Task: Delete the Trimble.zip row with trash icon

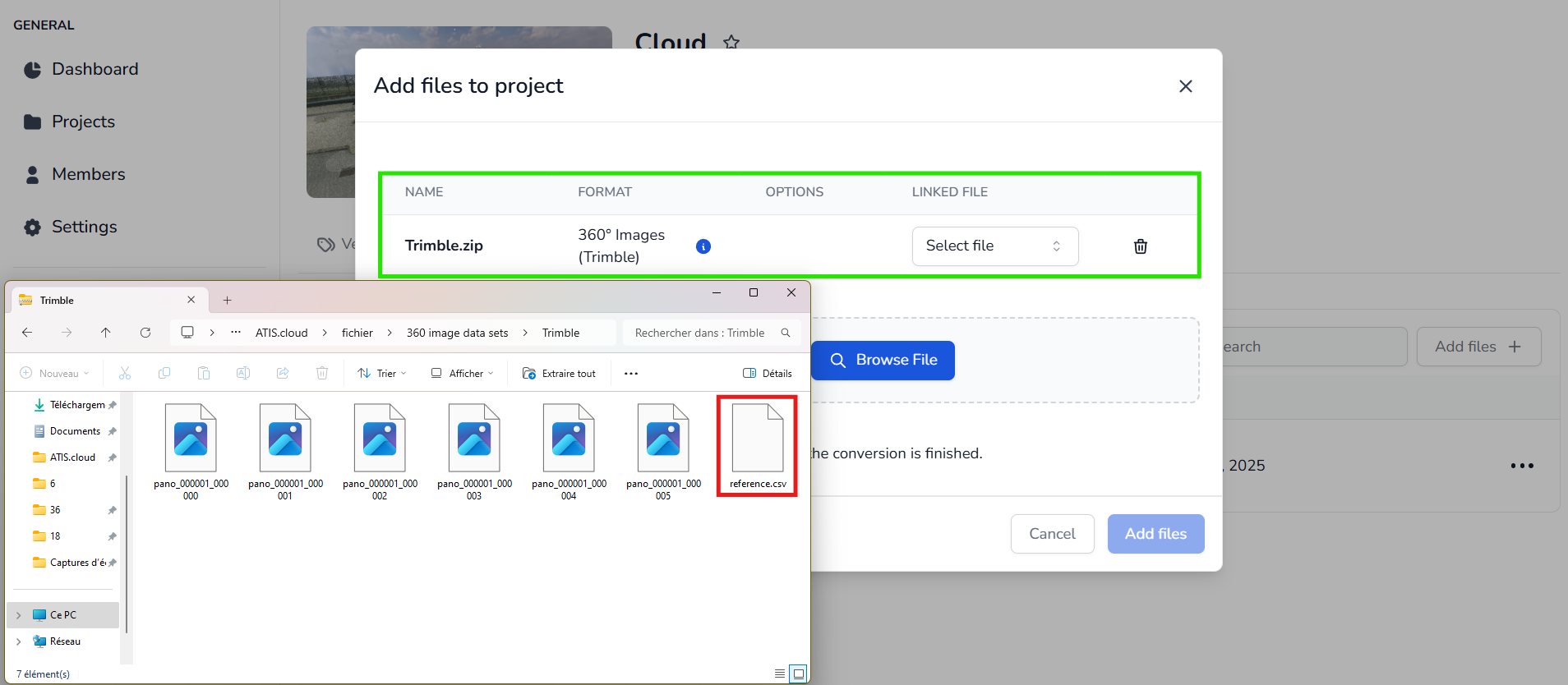Action: click(1140, 246)
